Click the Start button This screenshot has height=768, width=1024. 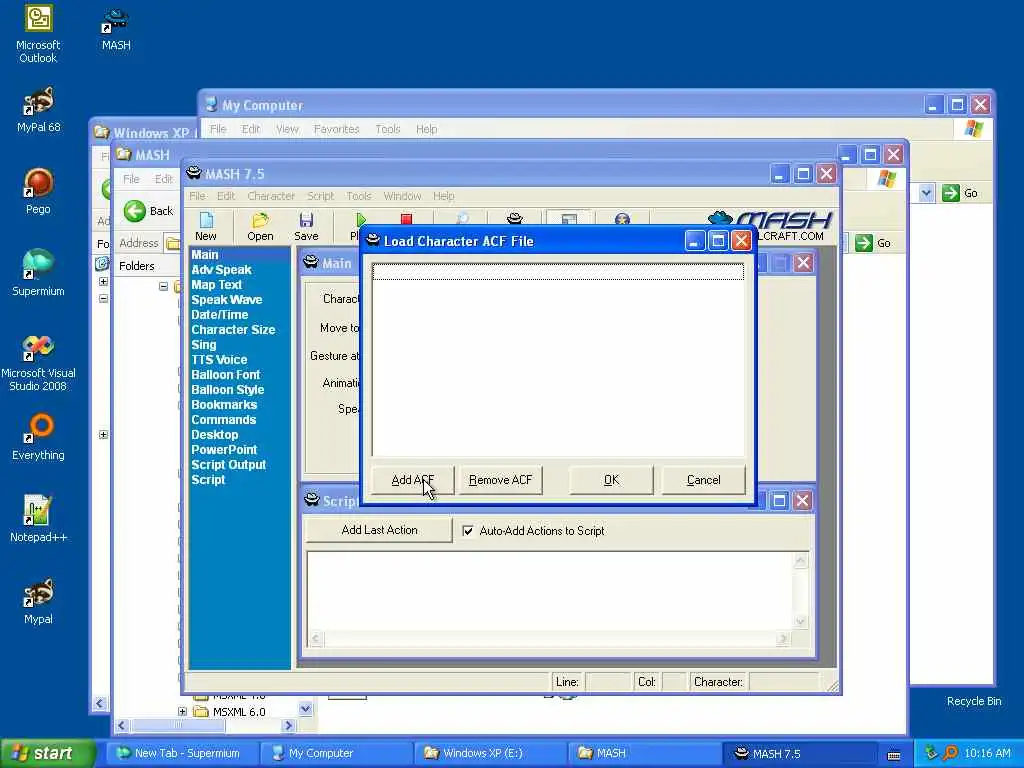pos(48,754)
